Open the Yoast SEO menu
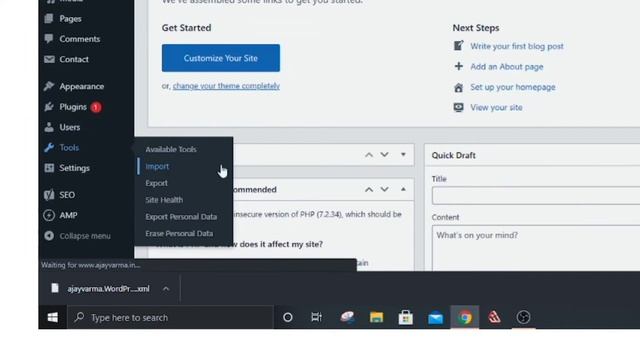The image size is (640, 360). click(x=67, y=195)
